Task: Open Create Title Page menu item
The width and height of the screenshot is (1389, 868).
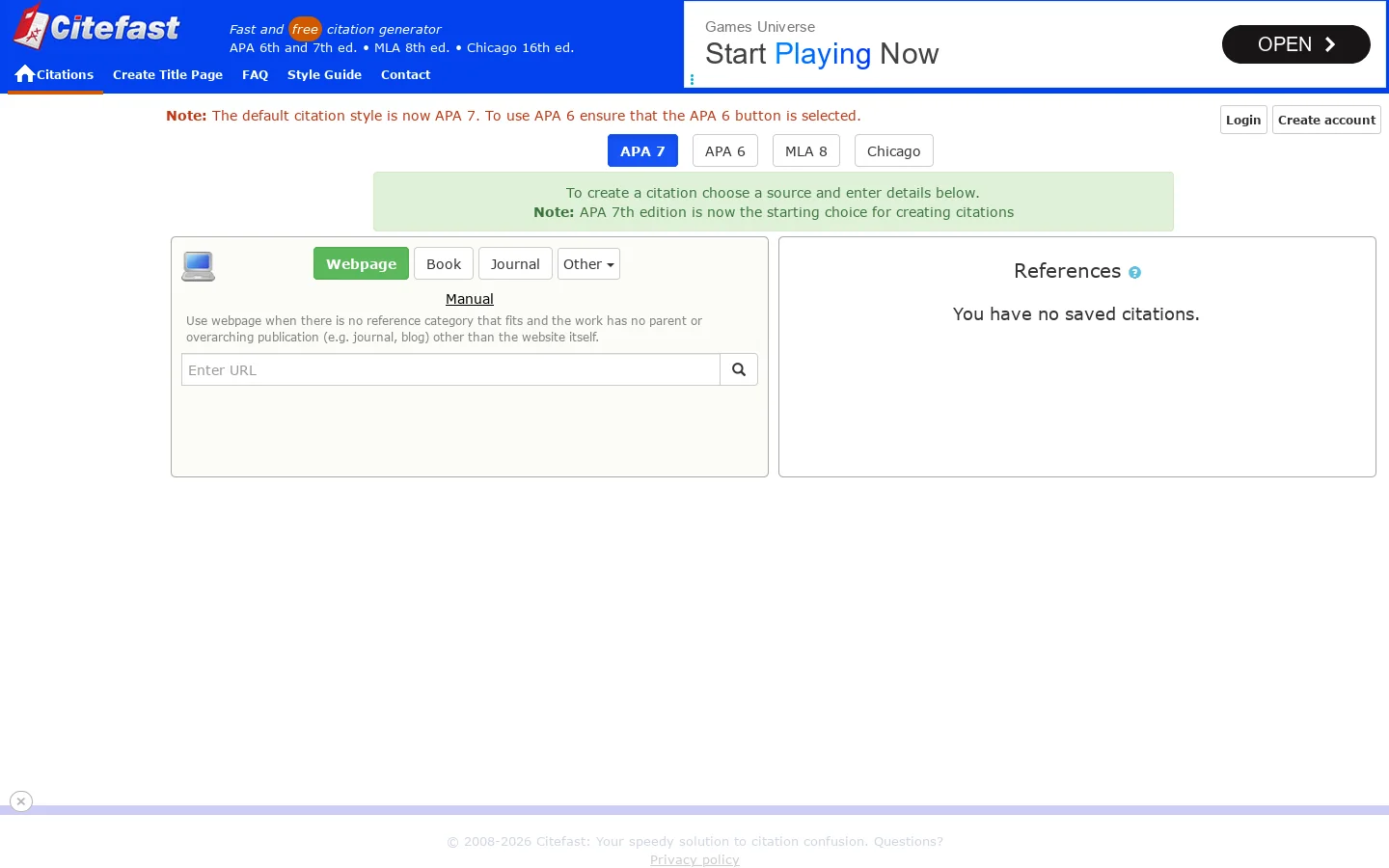Action: 168,74
